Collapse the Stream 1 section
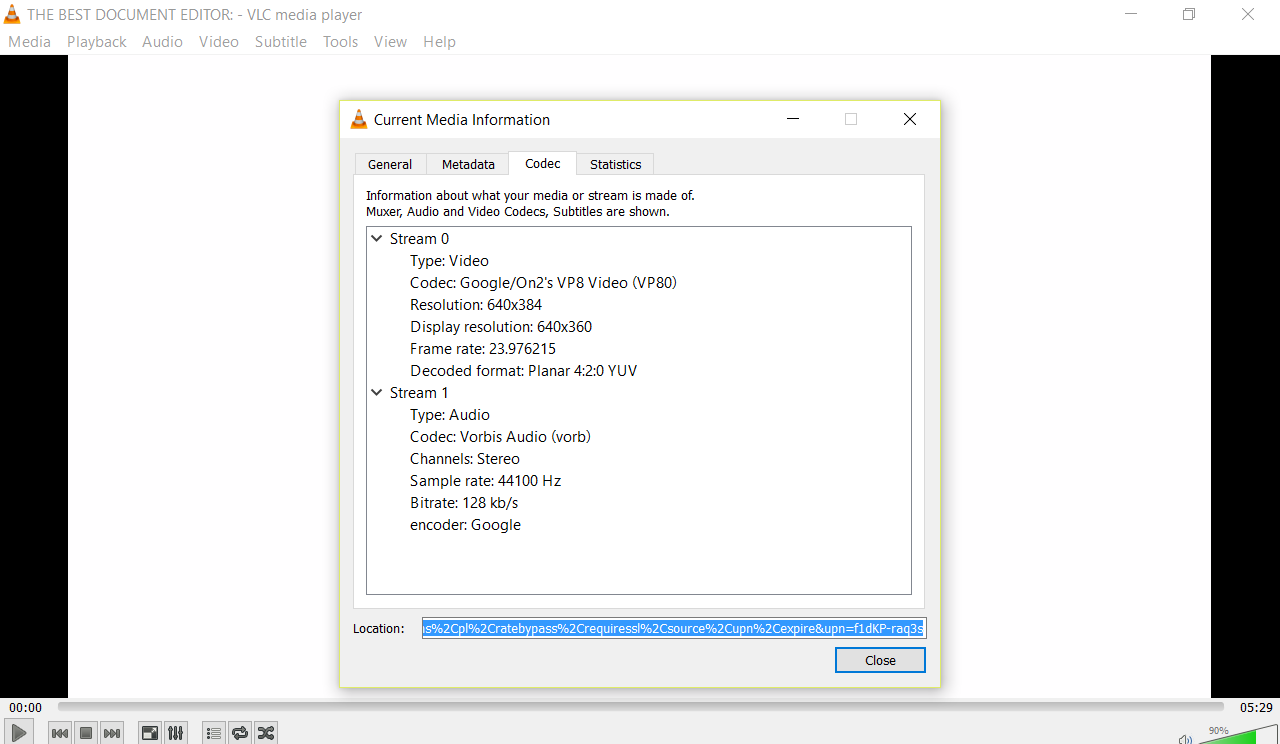The image size is (1280, 744). tap(377, 392)
